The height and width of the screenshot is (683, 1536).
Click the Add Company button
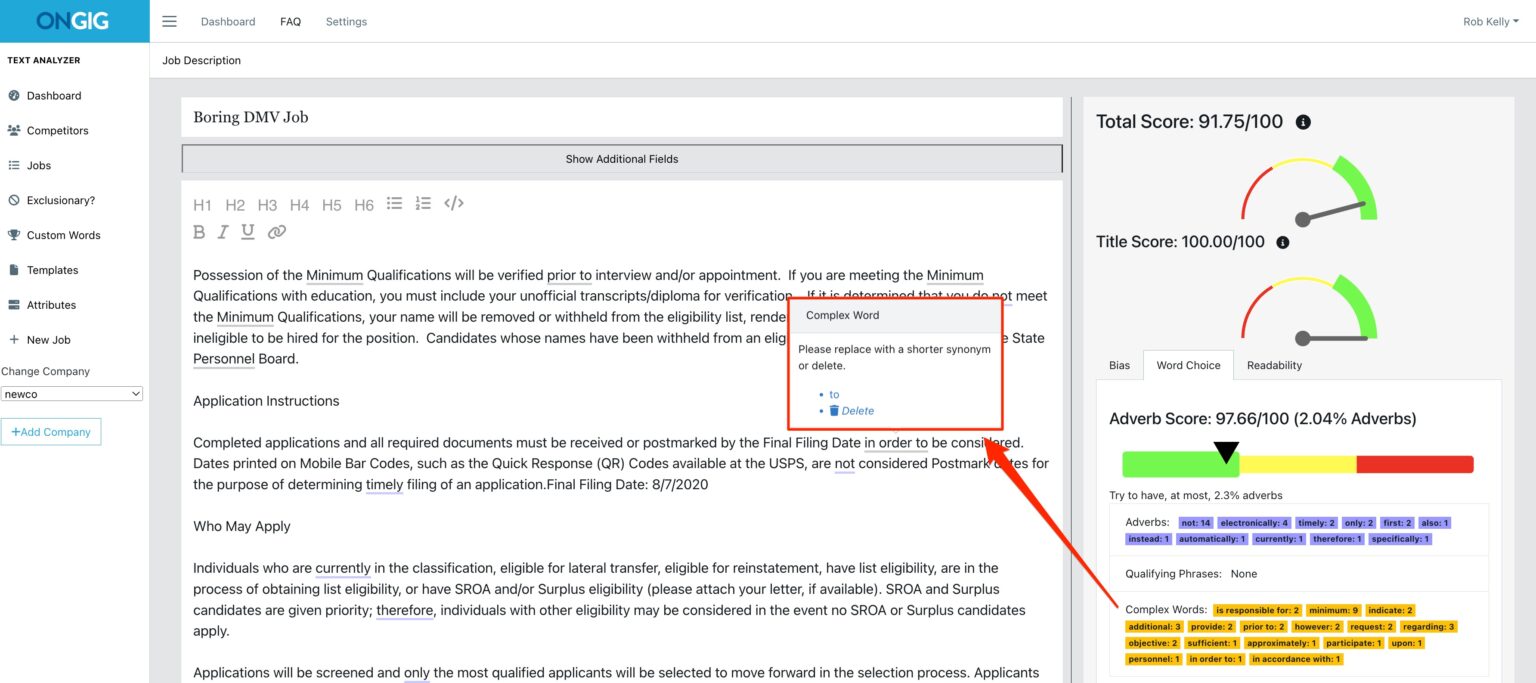coord(51,432)
